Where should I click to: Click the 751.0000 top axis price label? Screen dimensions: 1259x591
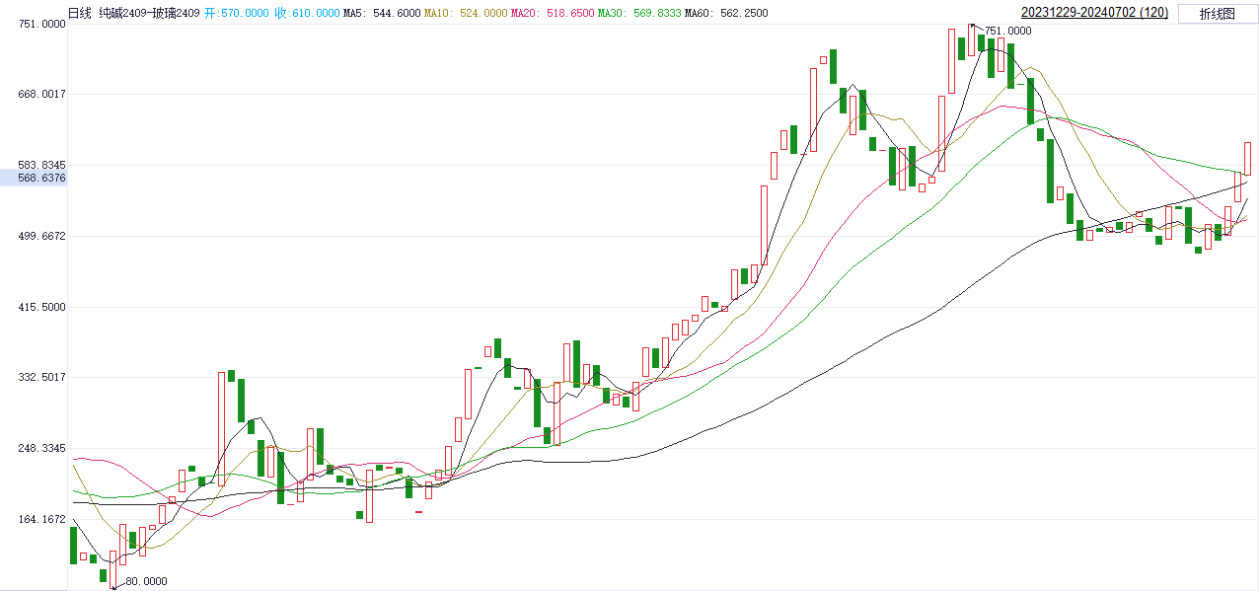[x=43, y=24]
